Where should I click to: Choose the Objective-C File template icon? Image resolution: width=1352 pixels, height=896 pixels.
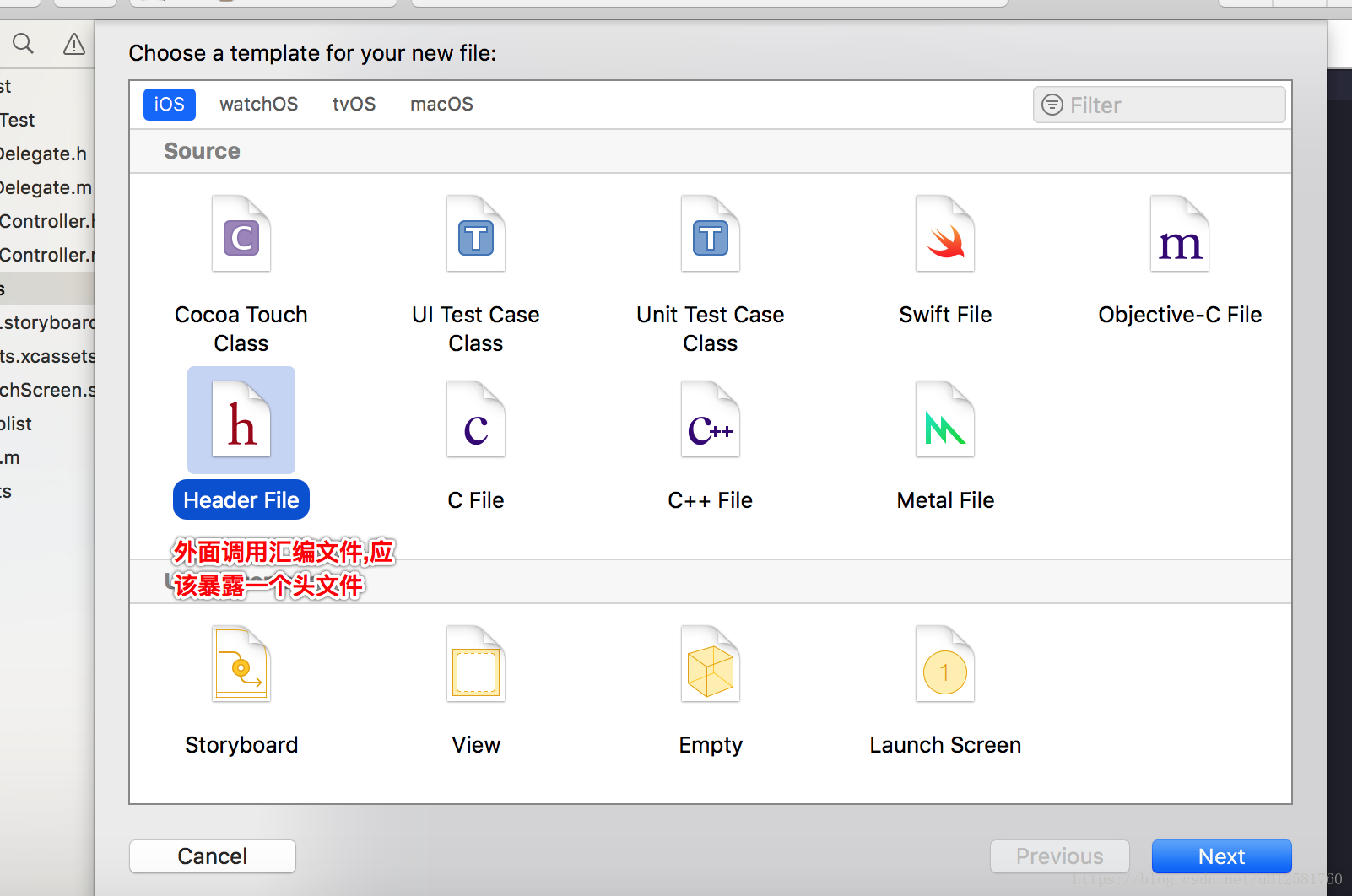click(x=1180, y=234)
